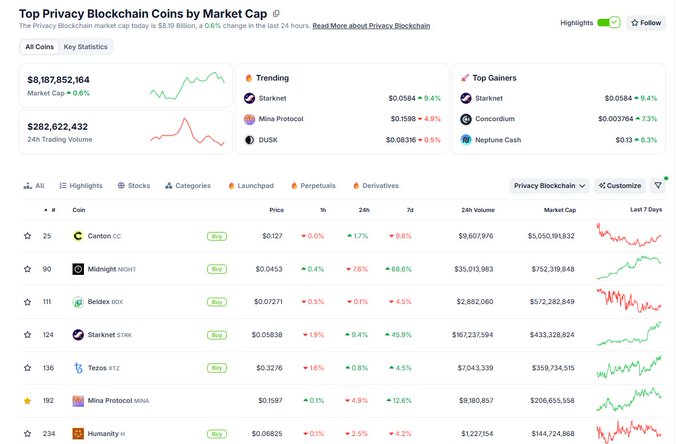This screenshot has height=444, width=679.
Task: Turn off the Highlights switch
Action: tap(608, 23)
